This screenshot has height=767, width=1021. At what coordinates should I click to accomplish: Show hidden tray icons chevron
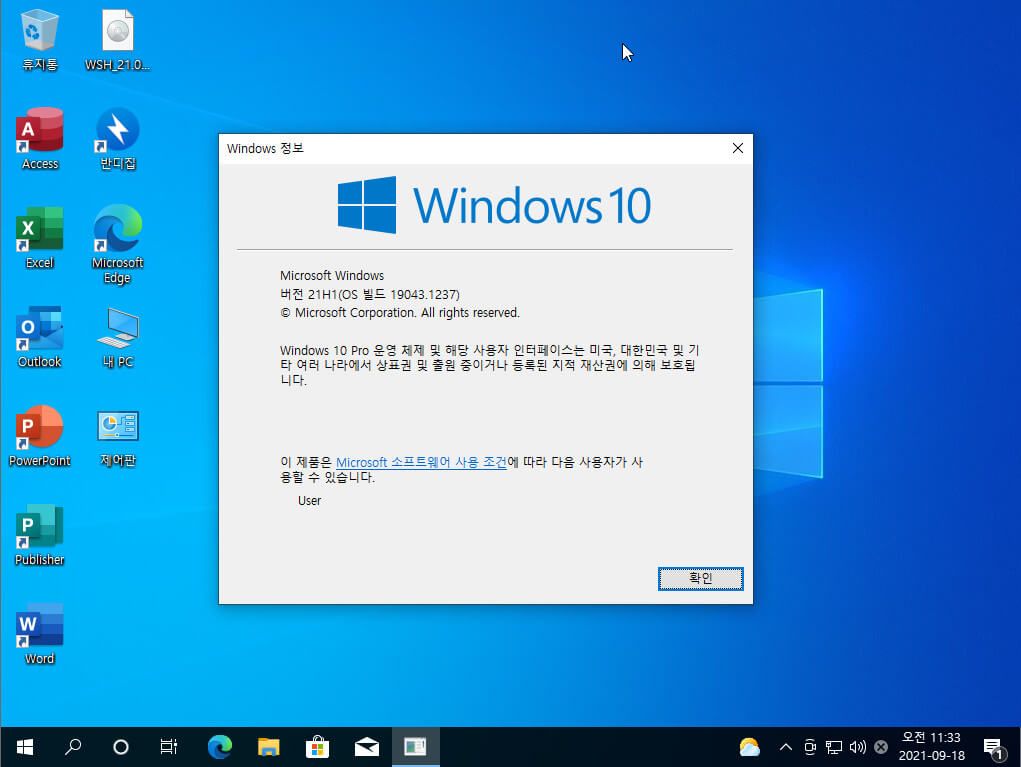coord(786,747)
